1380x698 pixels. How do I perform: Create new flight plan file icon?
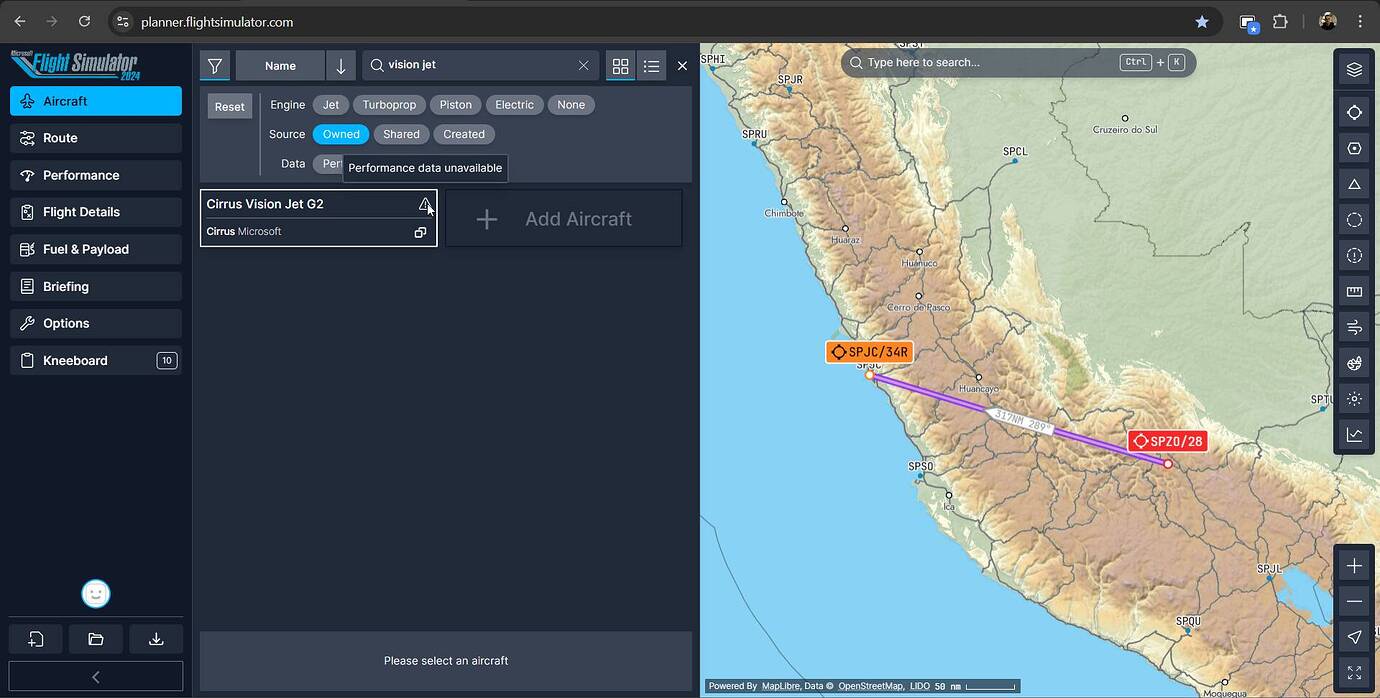pyautogui.click(x=36, y=639)
